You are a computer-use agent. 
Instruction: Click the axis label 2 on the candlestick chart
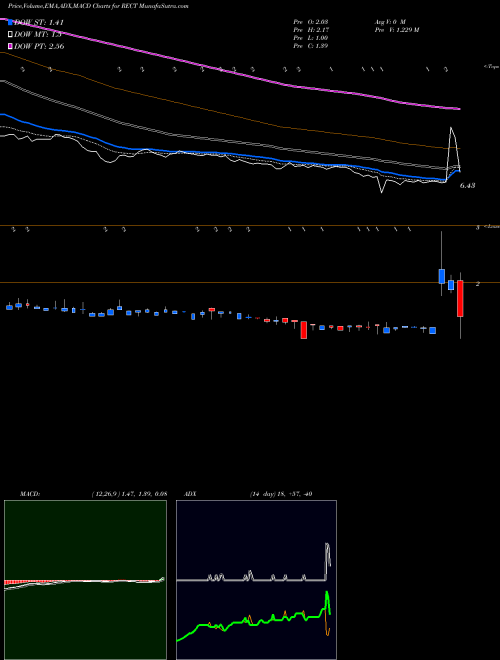[x=478, y=284]
